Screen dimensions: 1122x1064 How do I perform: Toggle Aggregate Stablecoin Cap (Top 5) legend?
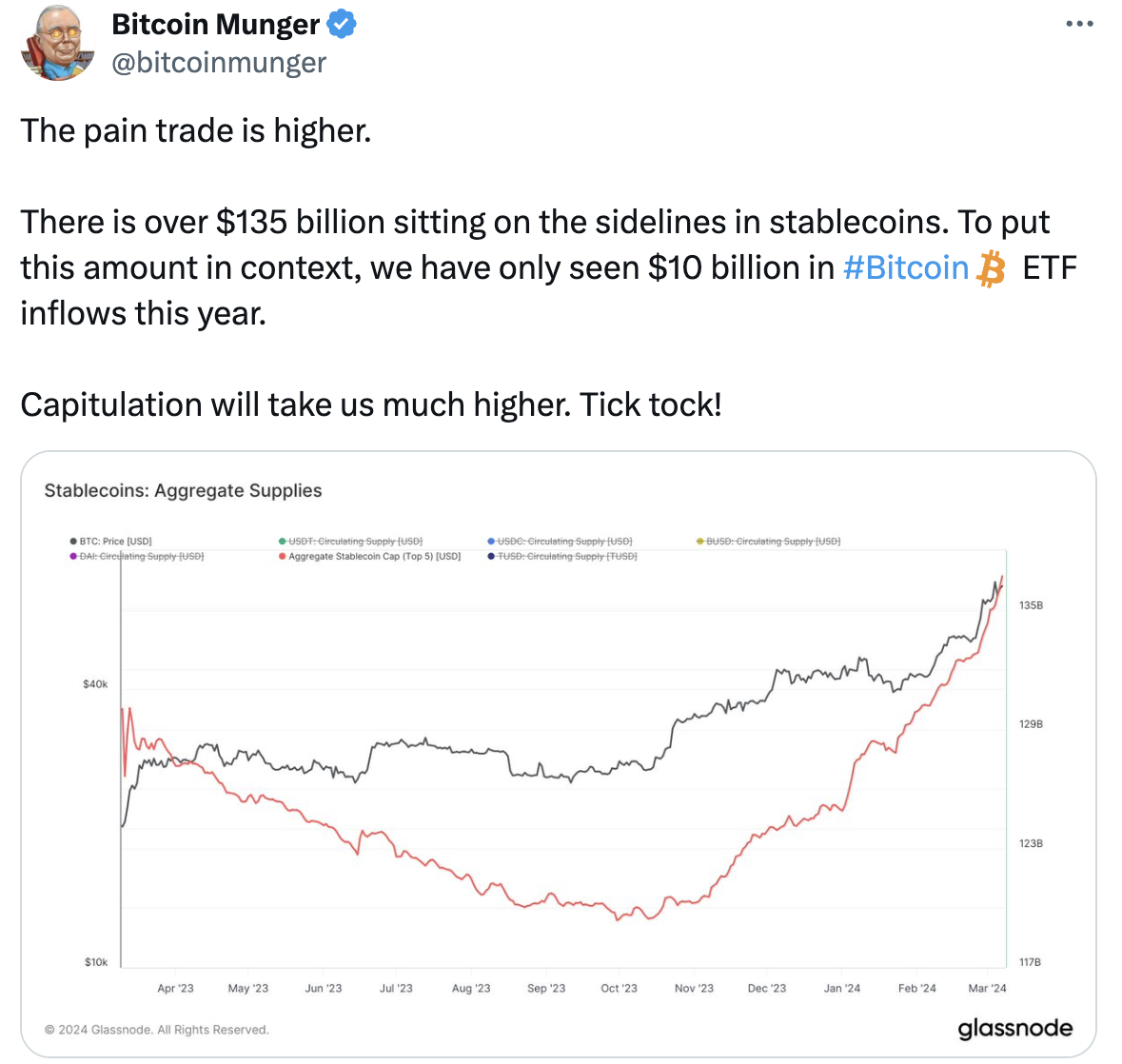(x=370, y=556)
